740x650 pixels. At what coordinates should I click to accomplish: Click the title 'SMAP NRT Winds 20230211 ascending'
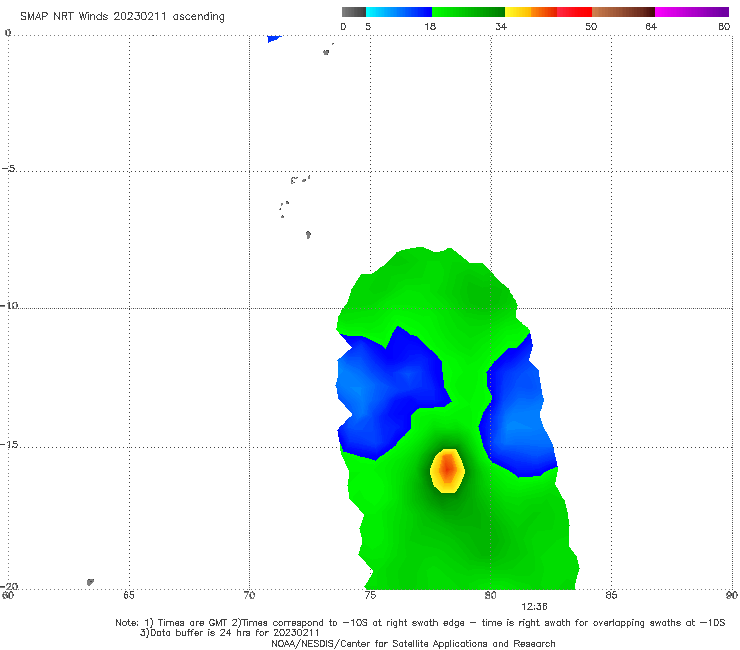[x=122, y=17]
